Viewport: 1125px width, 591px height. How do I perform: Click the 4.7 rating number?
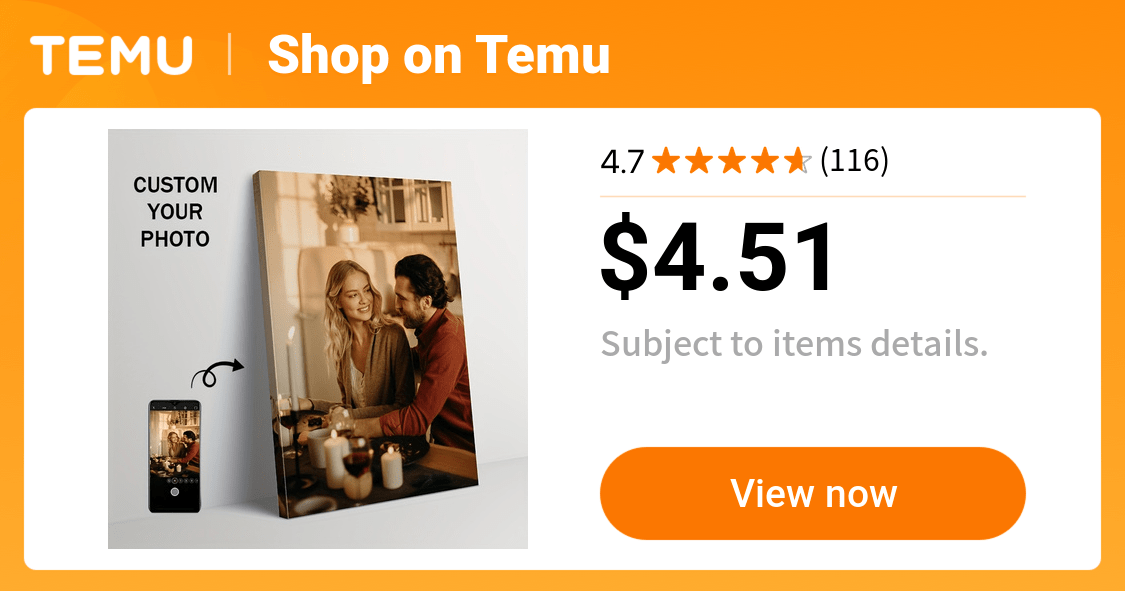[x=622, y=161]
